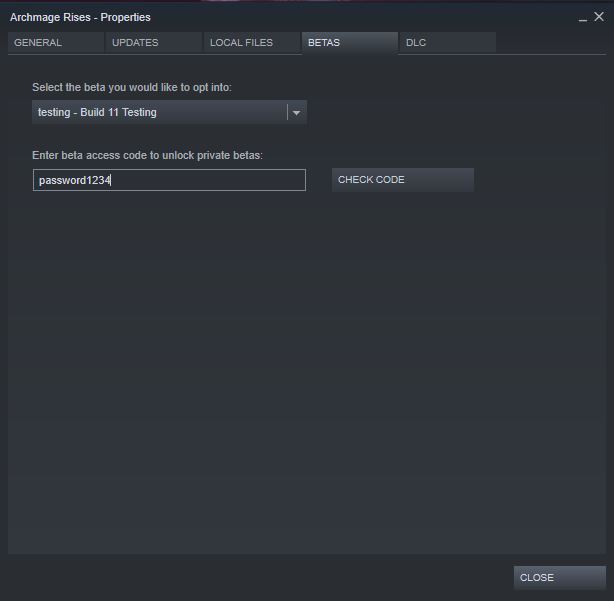Click the CHECK CODE button

tap(403, 180)
